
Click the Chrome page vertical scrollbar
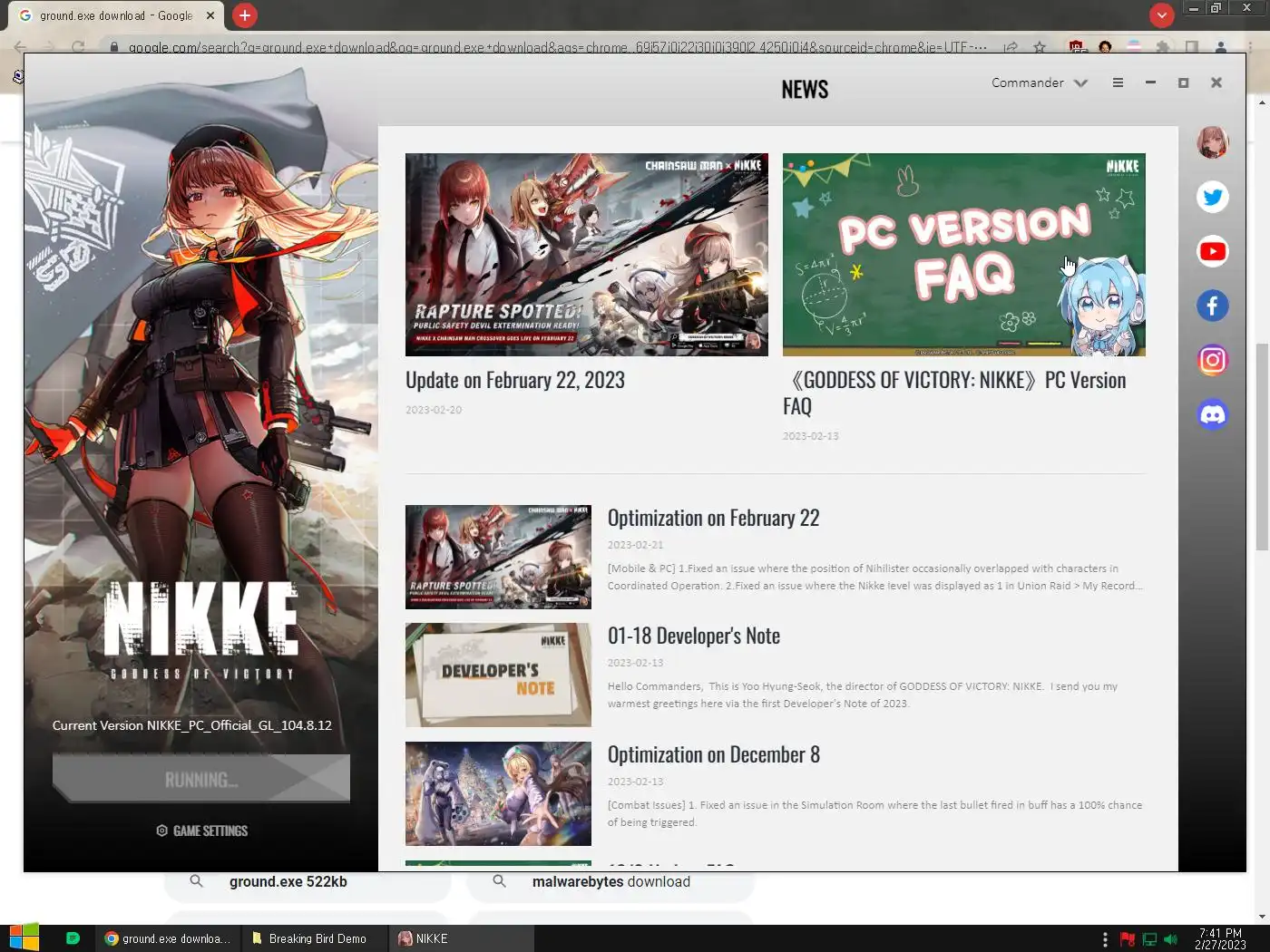click(1262, 446)
